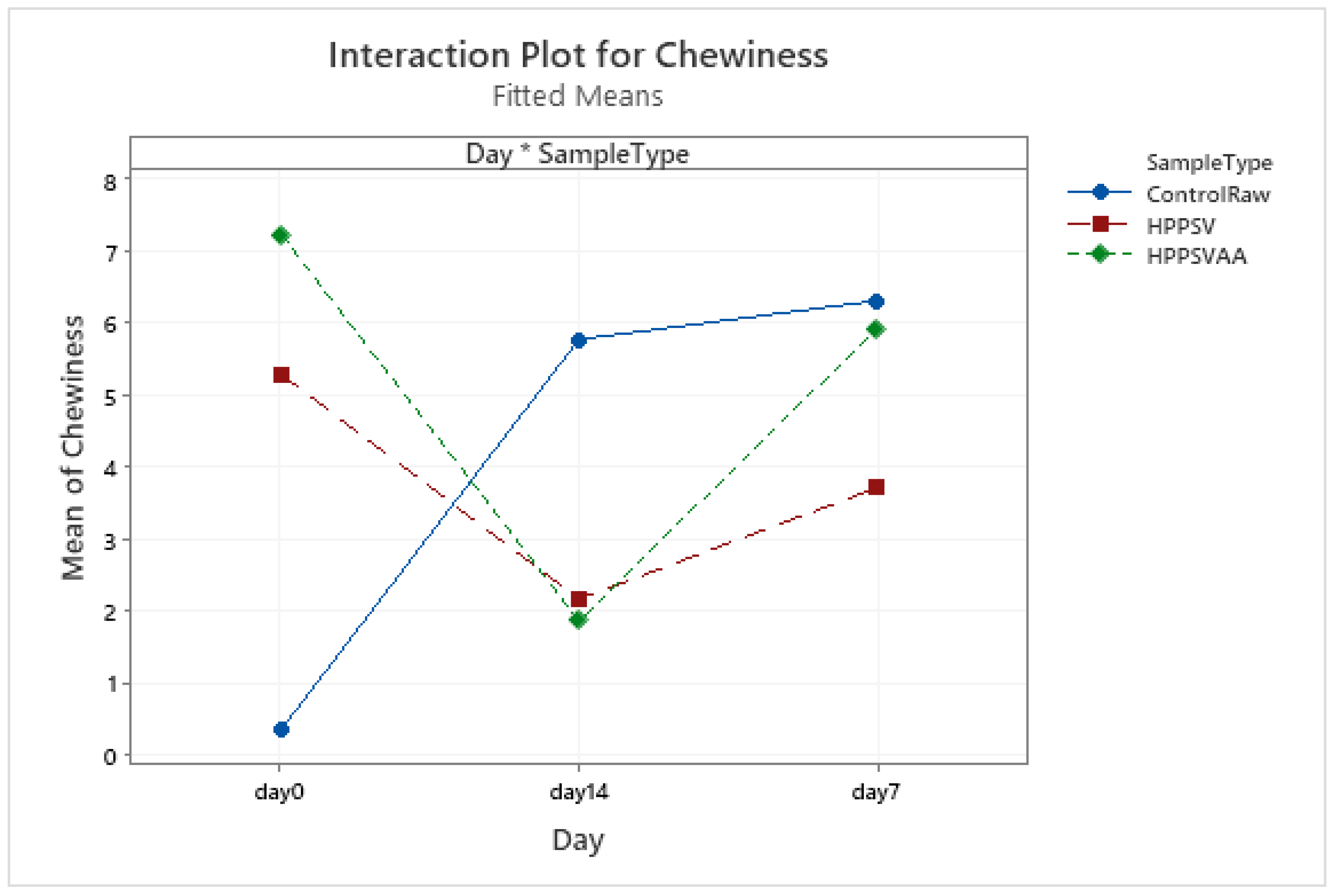Select the red HPPSV legend symbol
The width and height of the screenshot is (1337, 896).
1100,224
